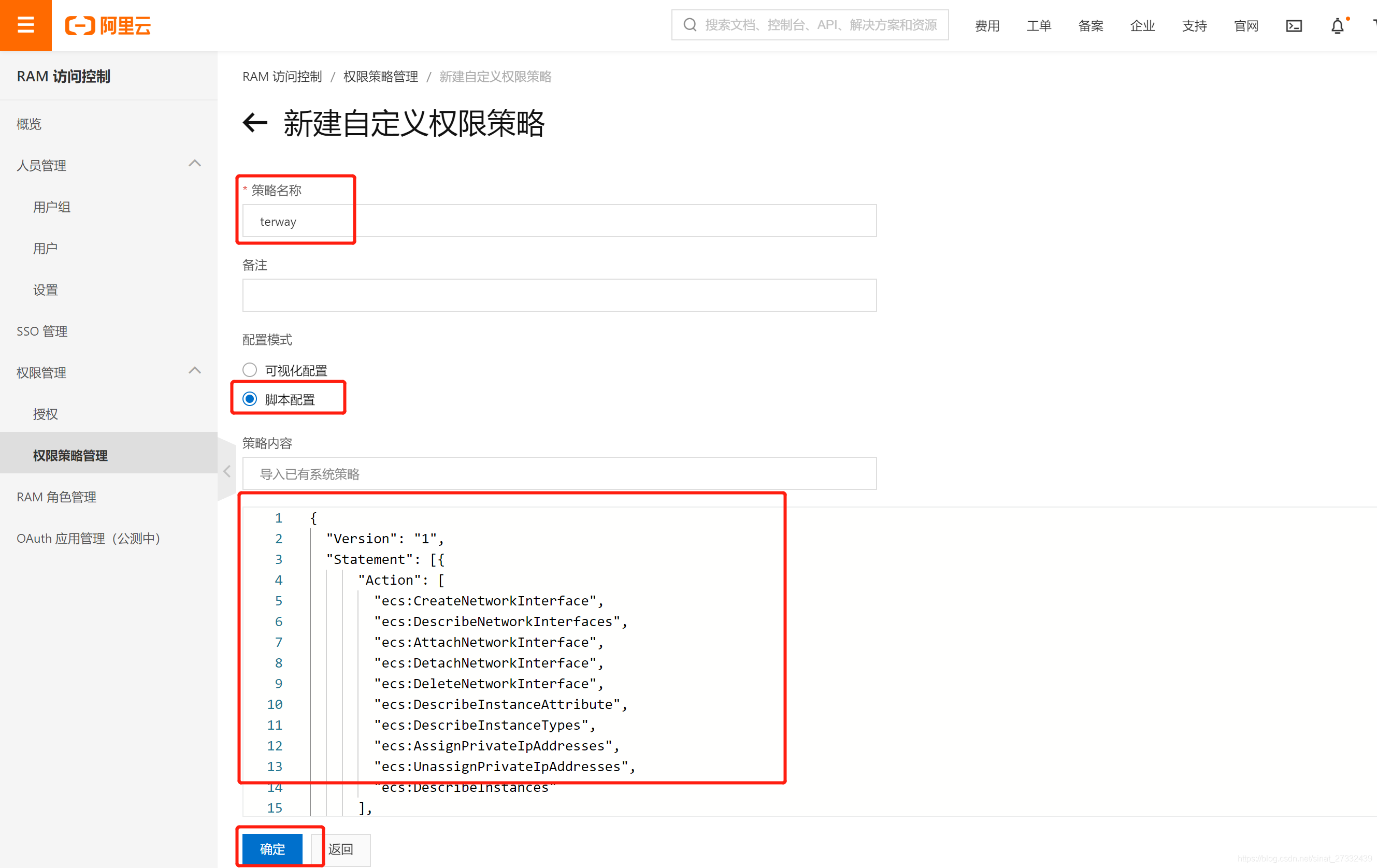This screenshot has width=1377, height=868.
Task: Click line number 10 in the editor gutter
Action: click(x=275, y=704)
